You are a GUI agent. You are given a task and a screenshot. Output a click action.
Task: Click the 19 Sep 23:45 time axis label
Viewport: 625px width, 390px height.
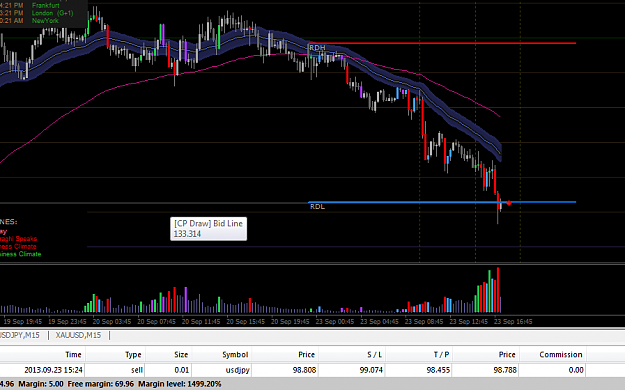(67, 321)
